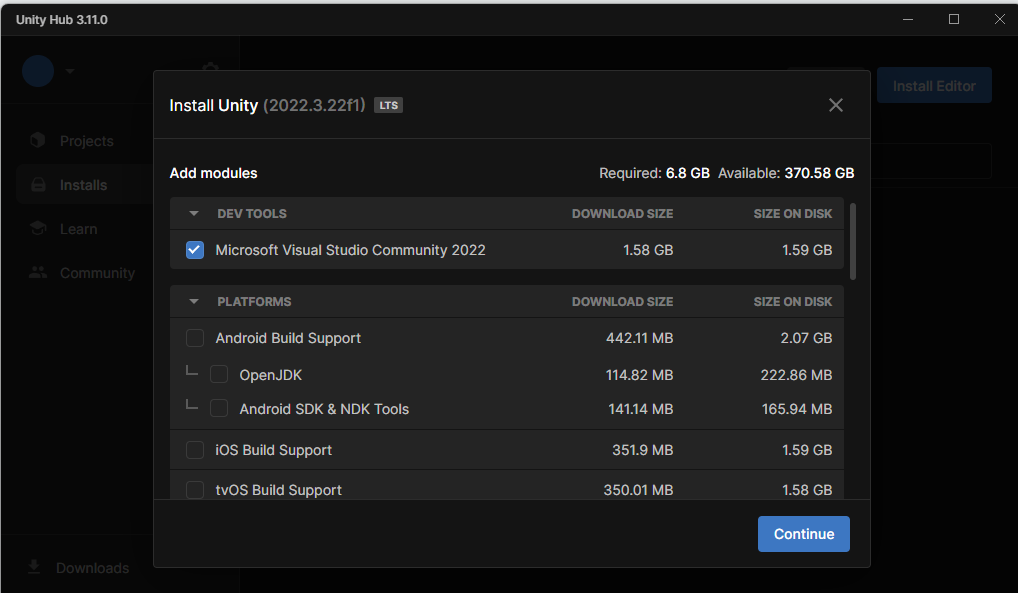Click the Android Build Support label
Screen dimensions: 1018x593
point(288,338)
